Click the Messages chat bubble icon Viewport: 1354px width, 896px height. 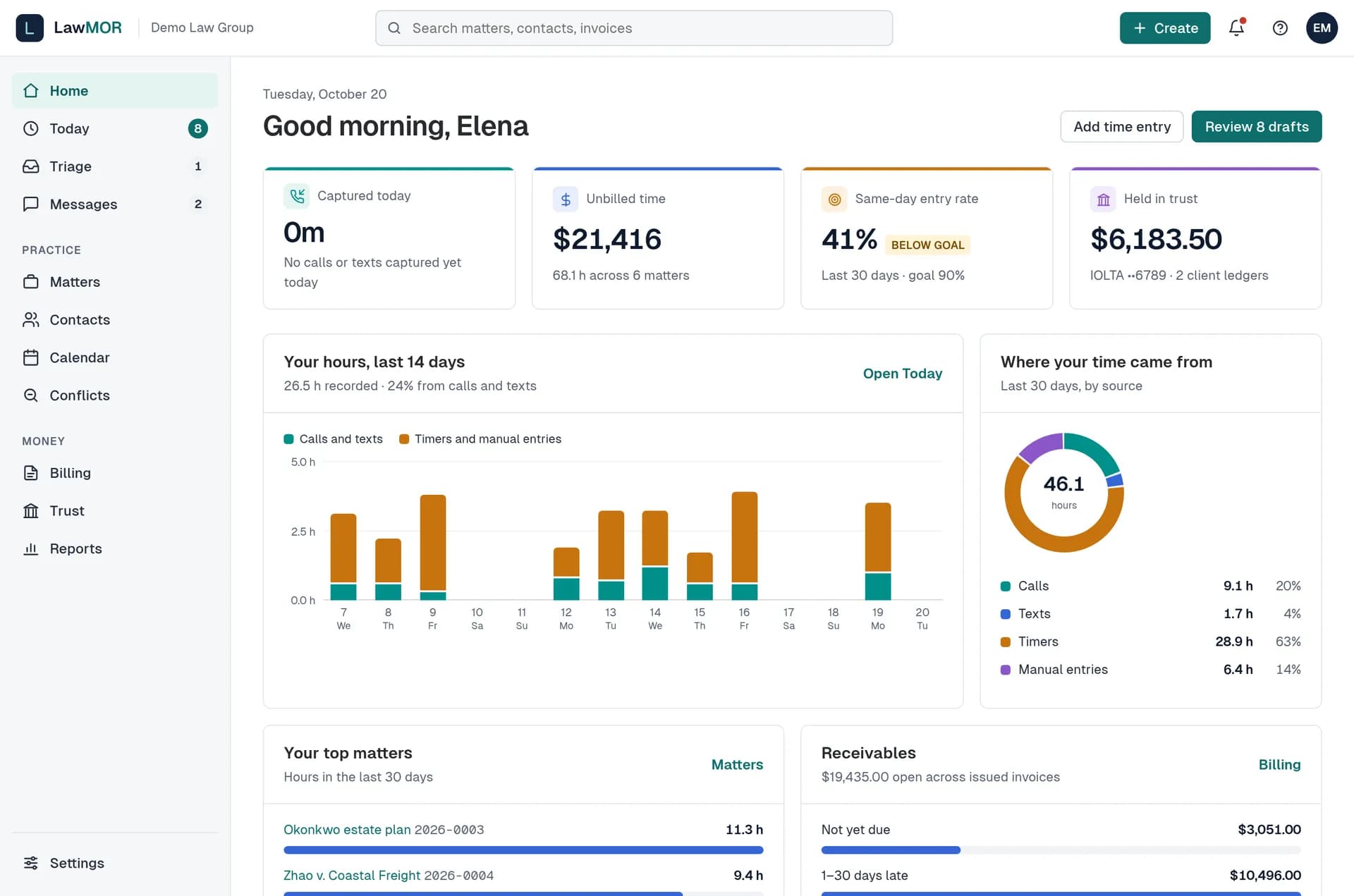(x=31, y=204)
